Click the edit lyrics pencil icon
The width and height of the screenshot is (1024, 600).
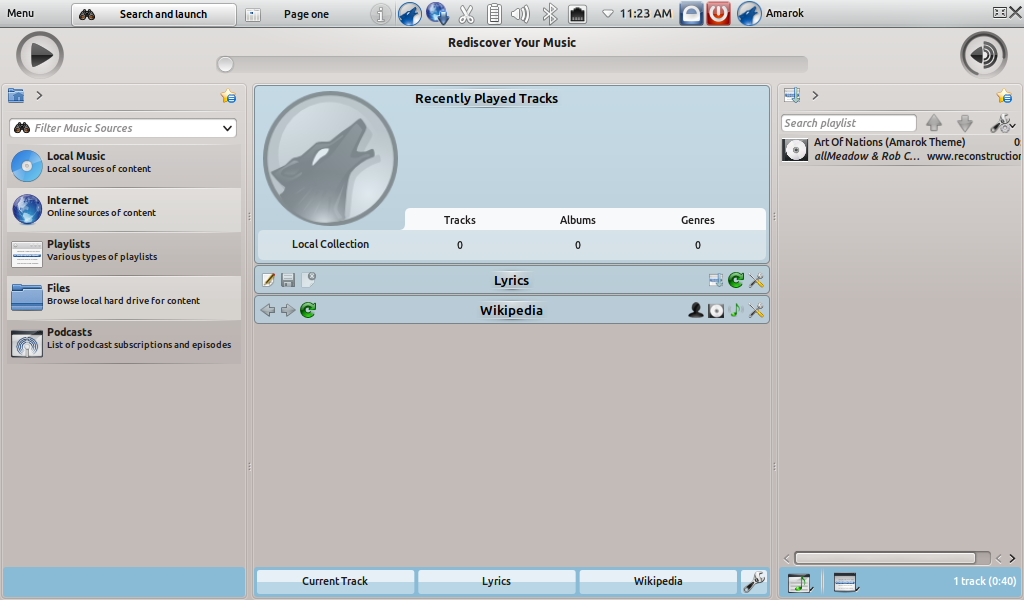pyautogui.click(x=268, y=281)
